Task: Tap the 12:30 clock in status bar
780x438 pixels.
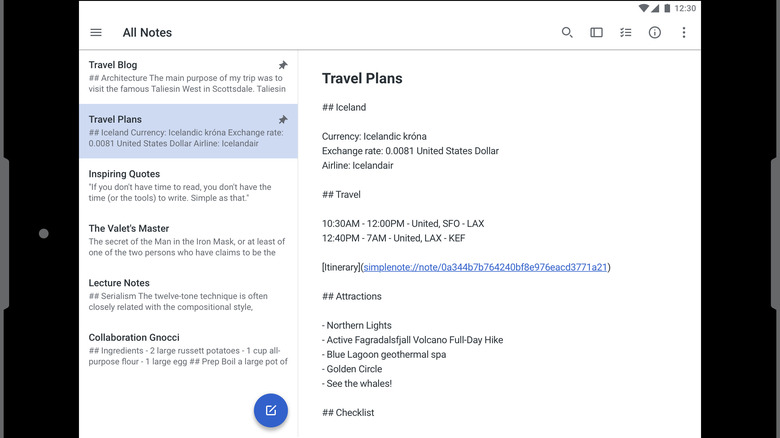Action: [x=685, y=8]
